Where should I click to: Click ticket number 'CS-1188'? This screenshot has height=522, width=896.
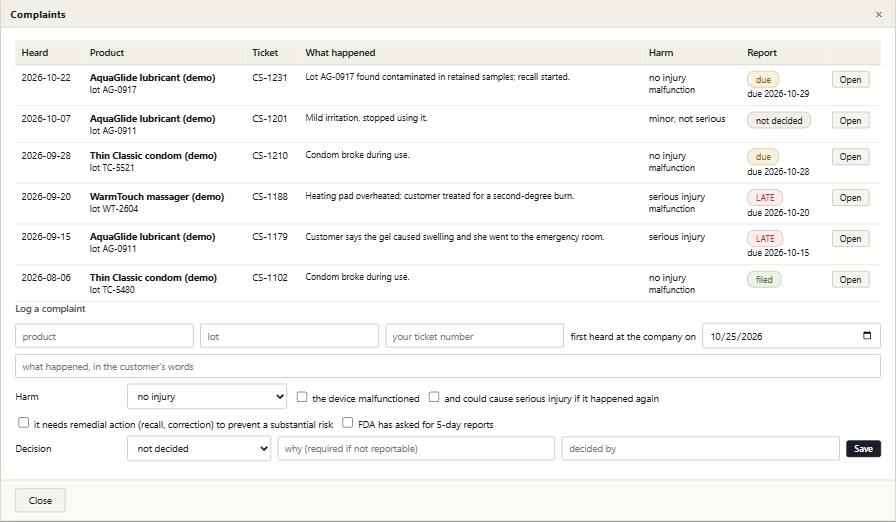pos(270,196)
